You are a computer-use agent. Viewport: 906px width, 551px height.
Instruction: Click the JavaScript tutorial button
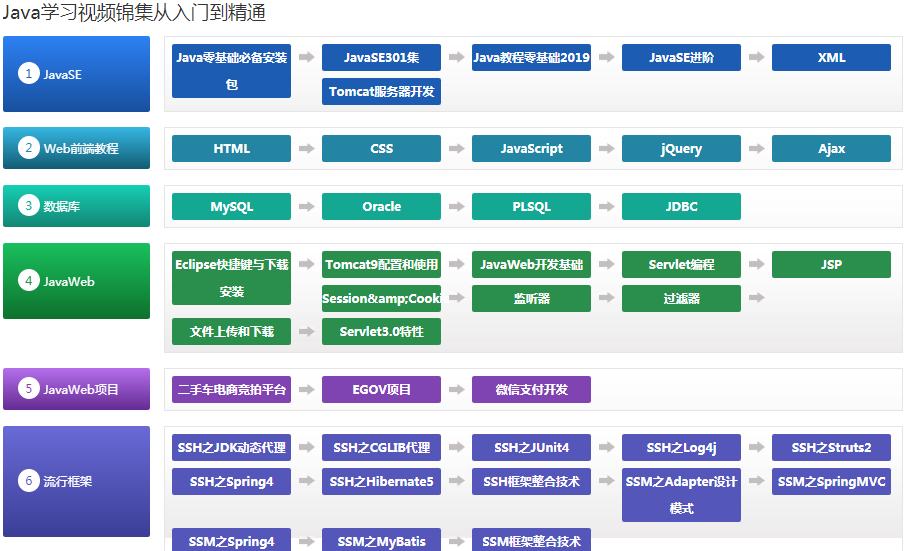[531, 149]
